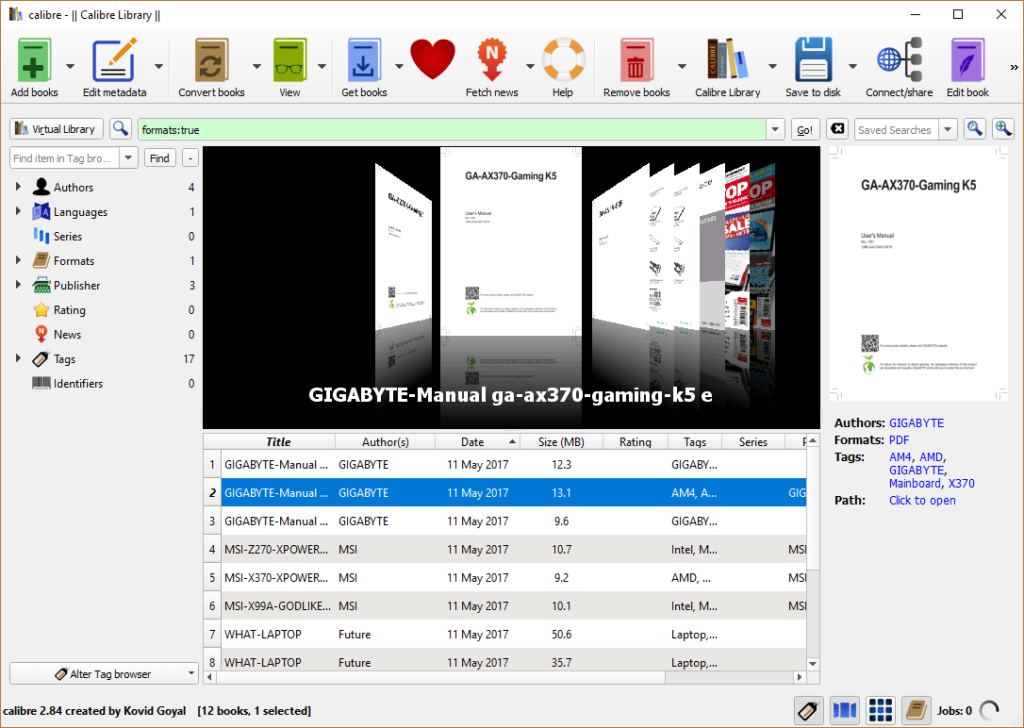Image resolution: width=1024 pixels, height=728 pixels.
Task: Open Alter Tag browser menu
Action: coord(104,673)
